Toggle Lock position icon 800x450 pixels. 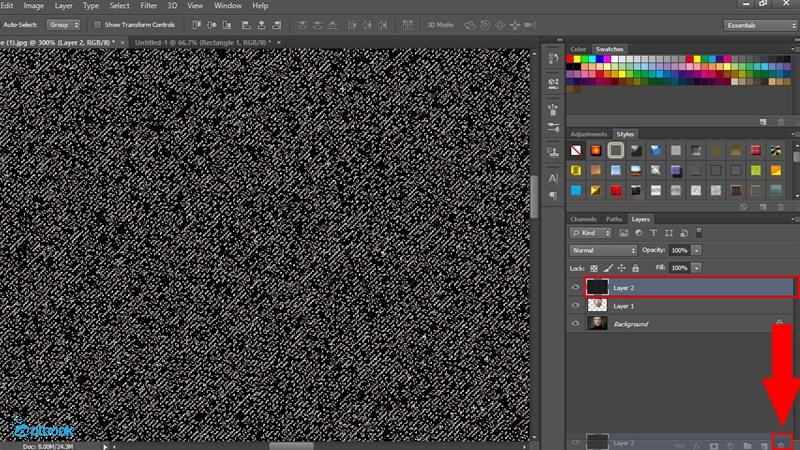621,268
